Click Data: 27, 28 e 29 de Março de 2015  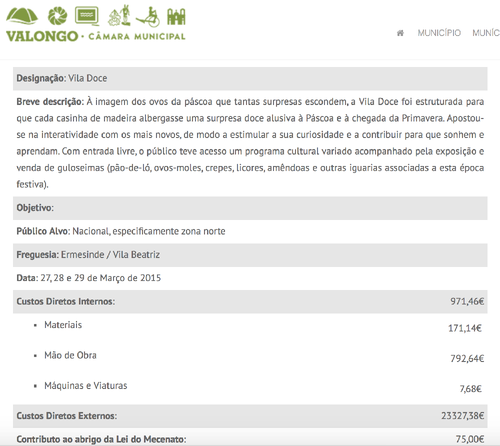pos(89,278)
